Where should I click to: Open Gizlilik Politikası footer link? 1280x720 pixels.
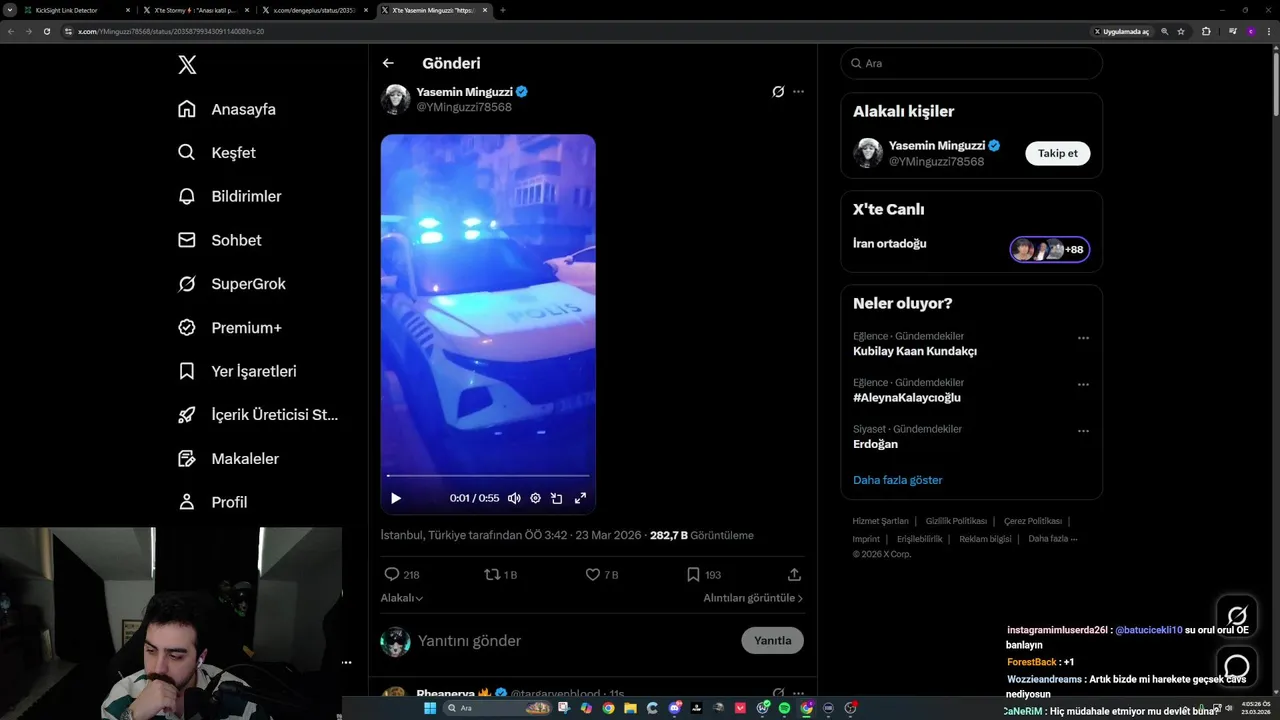956,521
